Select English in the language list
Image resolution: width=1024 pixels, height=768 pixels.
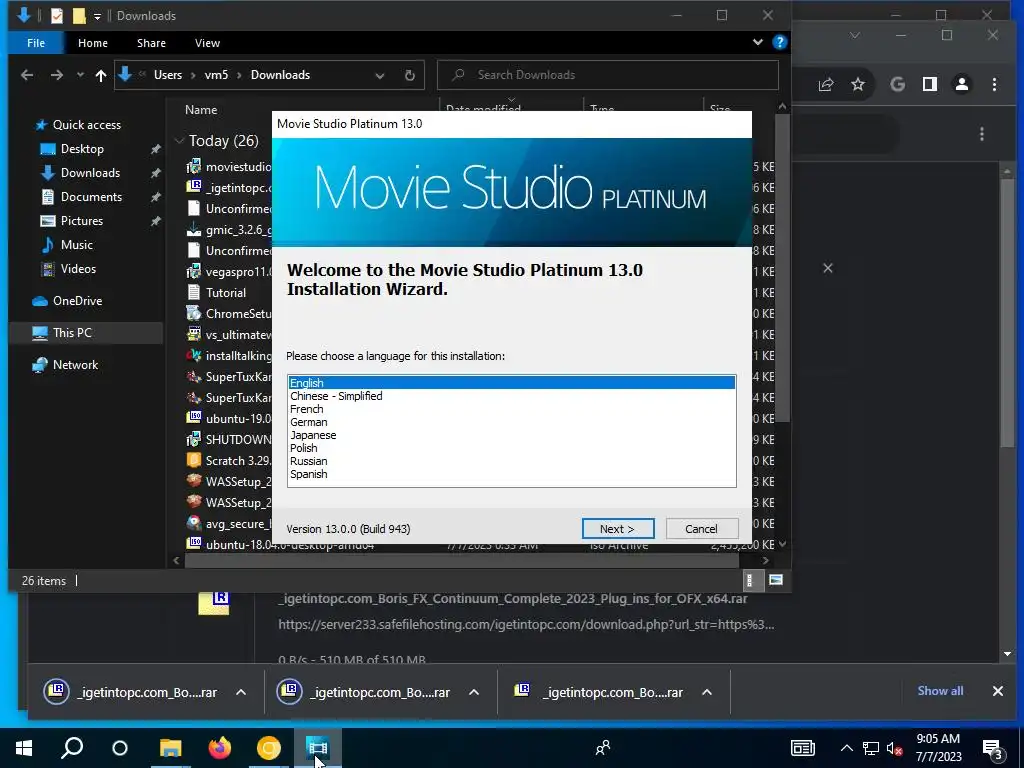pos(511,383)
